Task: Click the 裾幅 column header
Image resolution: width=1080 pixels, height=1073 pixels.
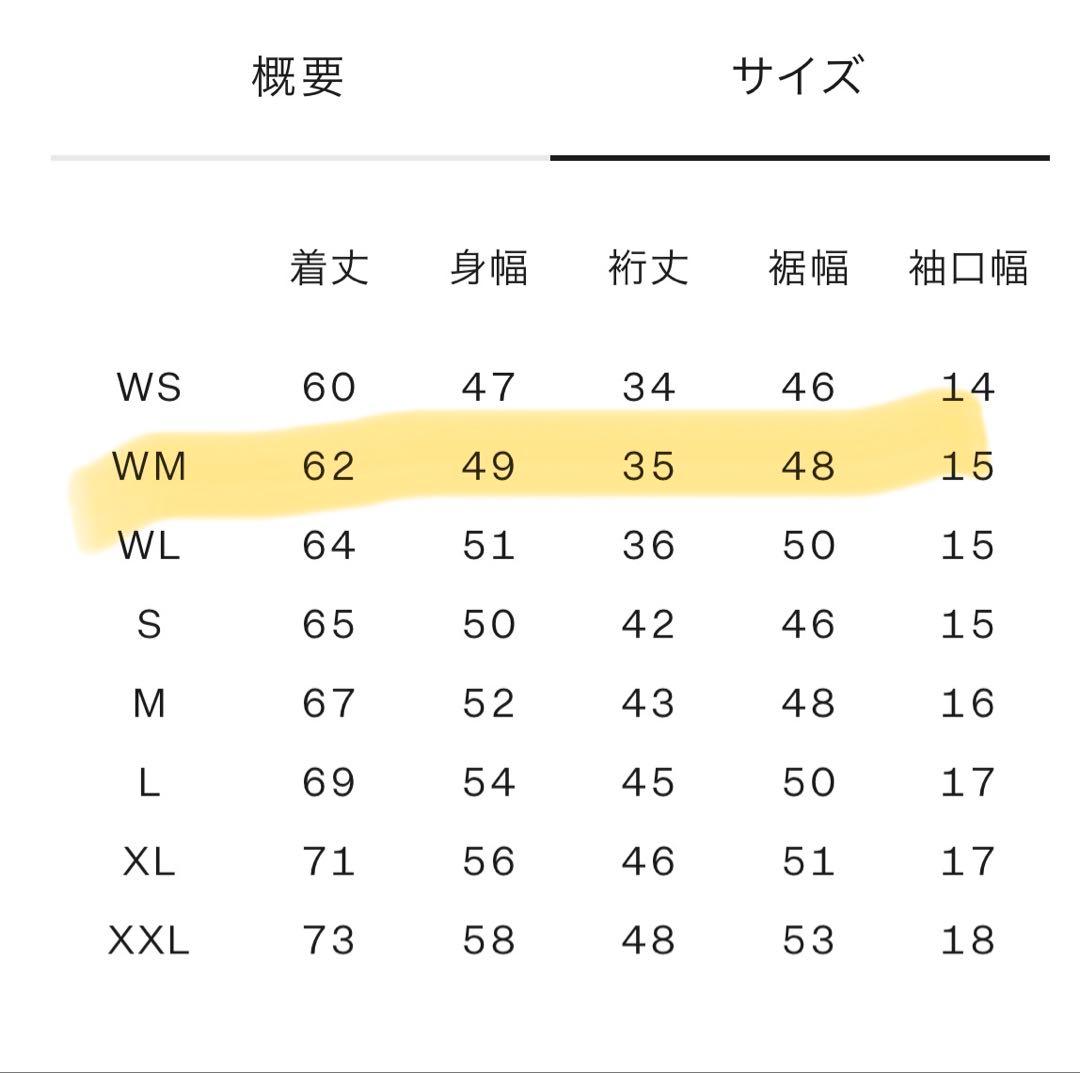Action: click(808, 268)
